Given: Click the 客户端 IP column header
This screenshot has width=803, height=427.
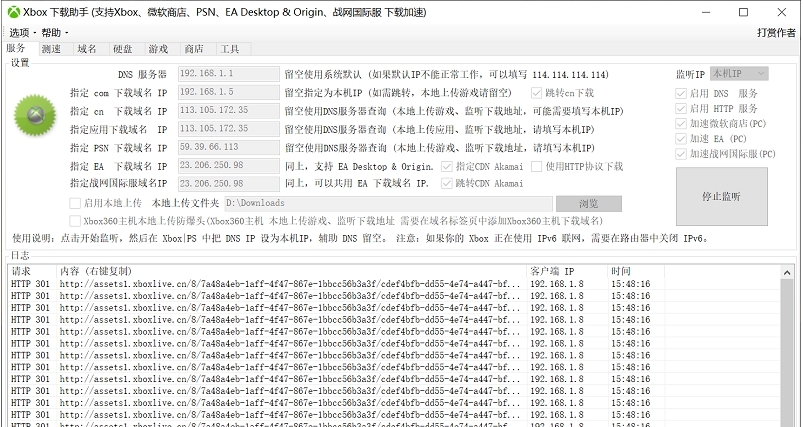Looking at the screenshot, I should pos(567,271).
